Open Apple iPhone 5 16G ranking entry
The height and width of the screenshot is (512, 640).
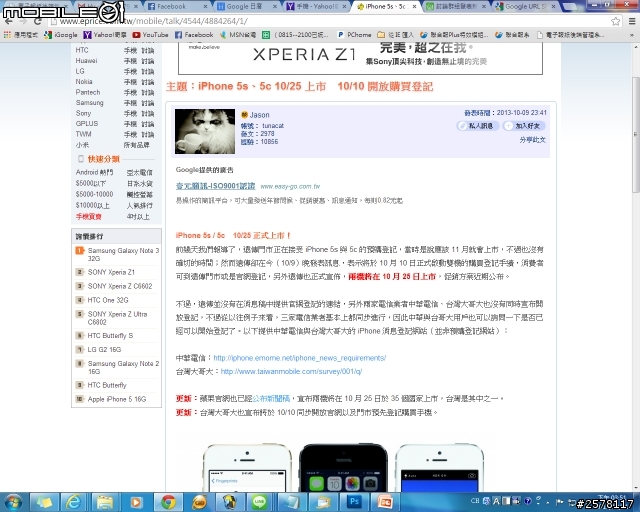117,399
